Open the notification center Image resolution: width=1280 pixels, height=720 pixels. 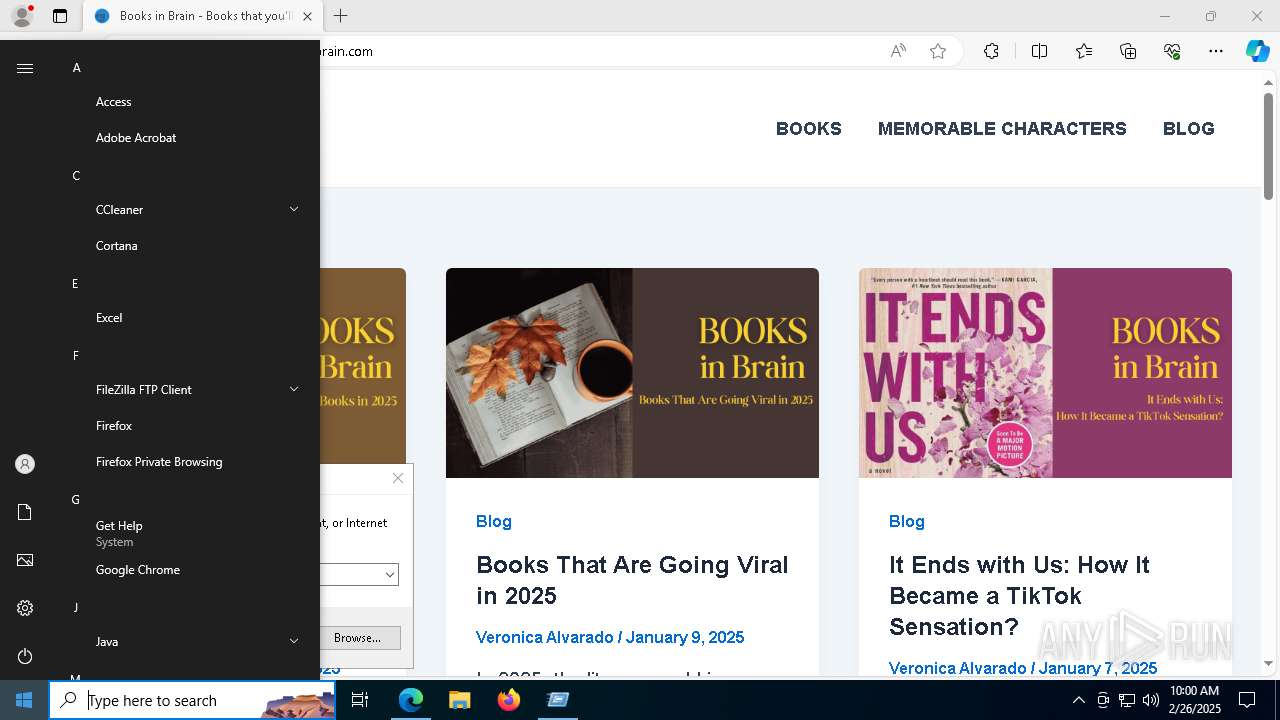tap(1247, 700)
